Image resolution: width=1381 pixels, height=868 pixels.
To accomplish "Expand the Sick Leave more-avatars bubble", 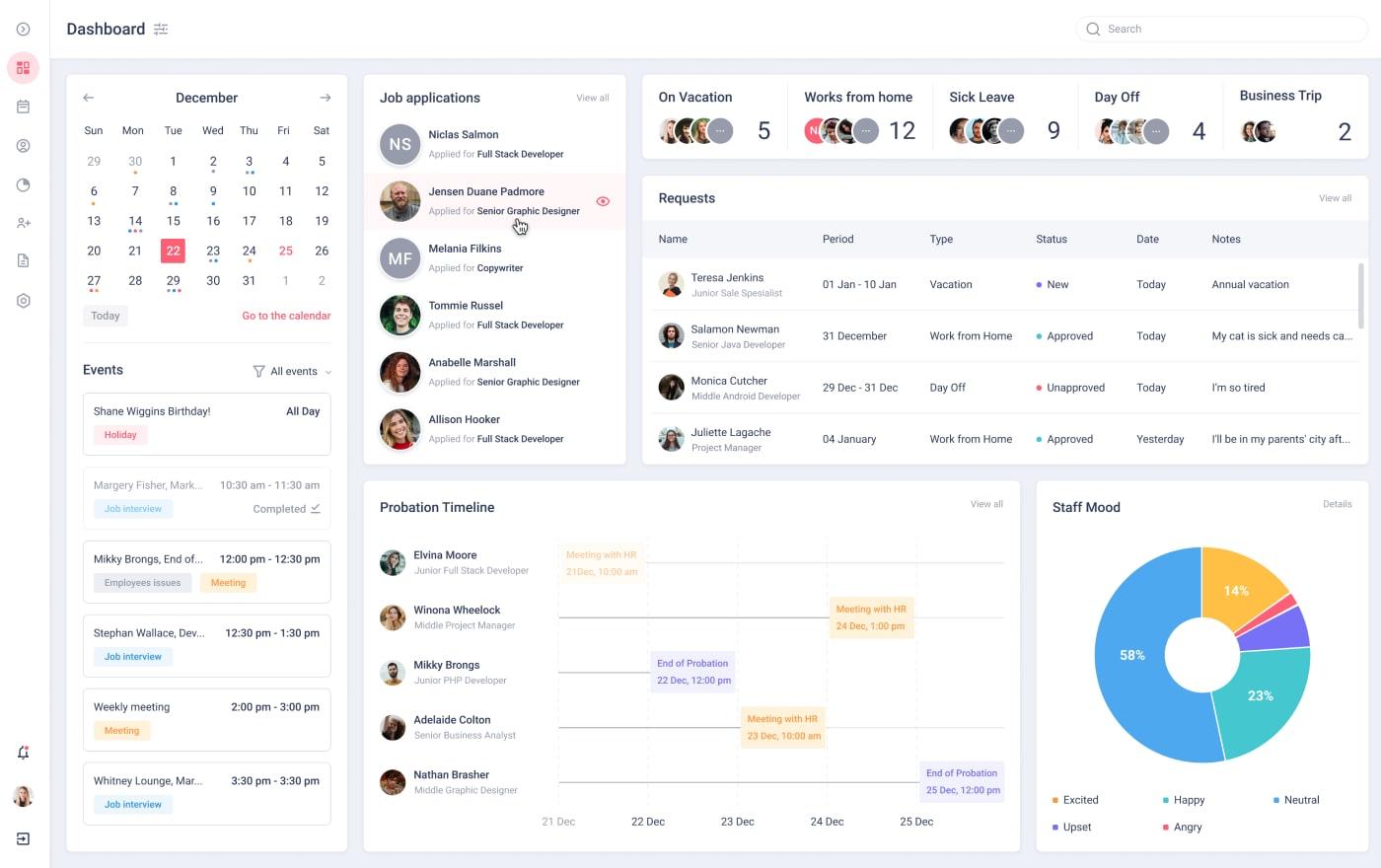I will pos(1011,131).
